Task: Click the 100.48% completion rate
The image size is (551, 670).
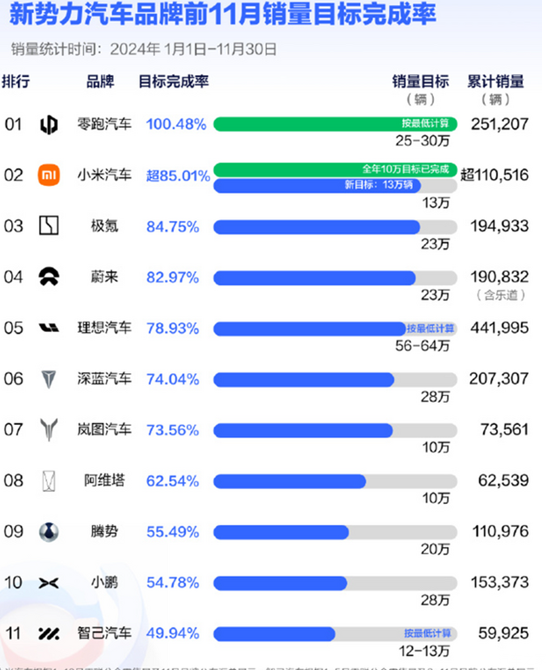Action: 176,124
